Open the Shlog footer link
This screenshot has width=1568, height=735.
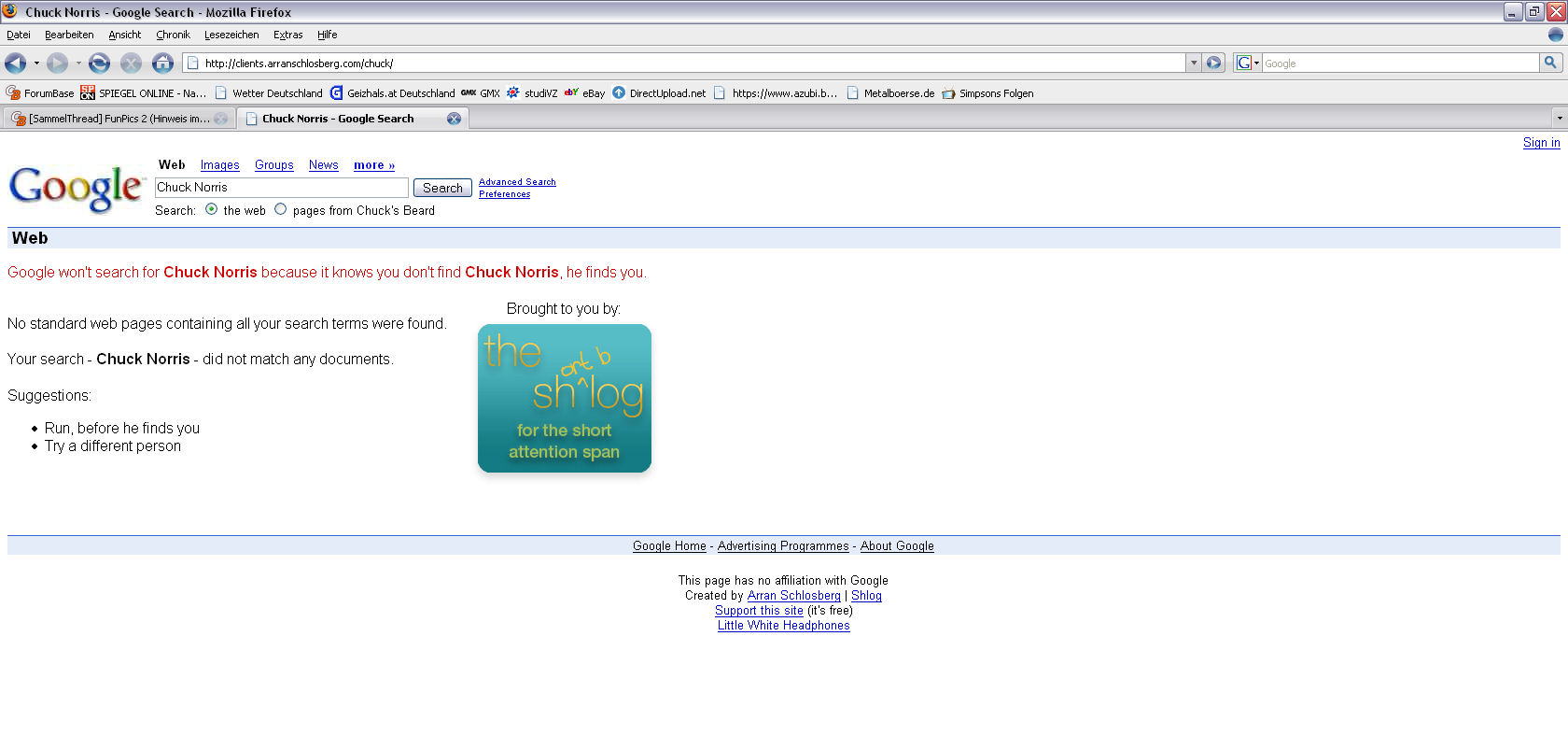tap(866, 596)
